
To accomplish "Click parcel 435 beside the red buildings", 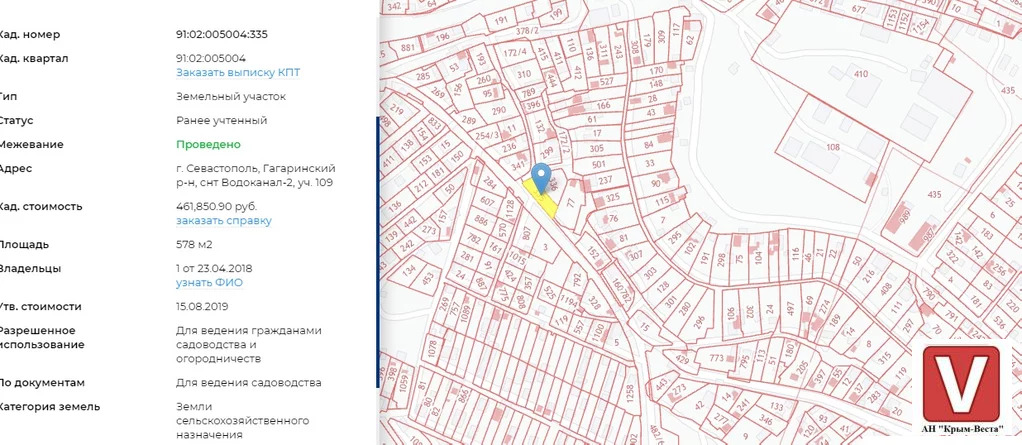I will (935, 193).
